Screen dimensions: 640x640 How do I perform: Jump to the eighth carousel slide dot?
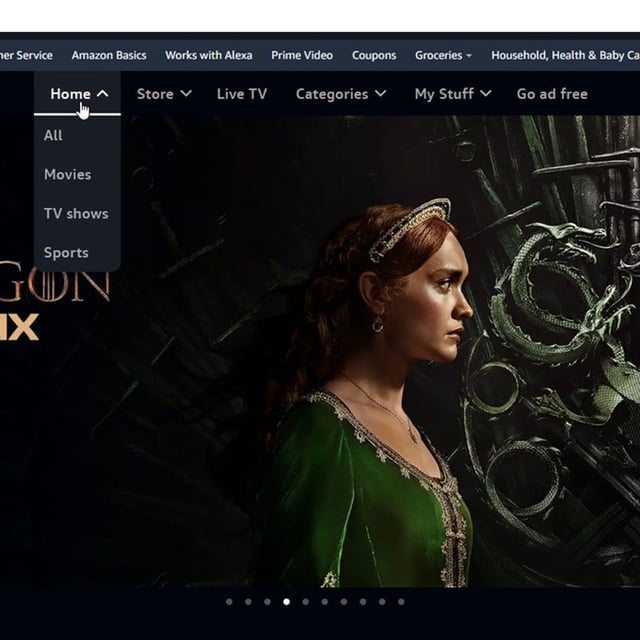pyautogui.click(x=363, y=602)
